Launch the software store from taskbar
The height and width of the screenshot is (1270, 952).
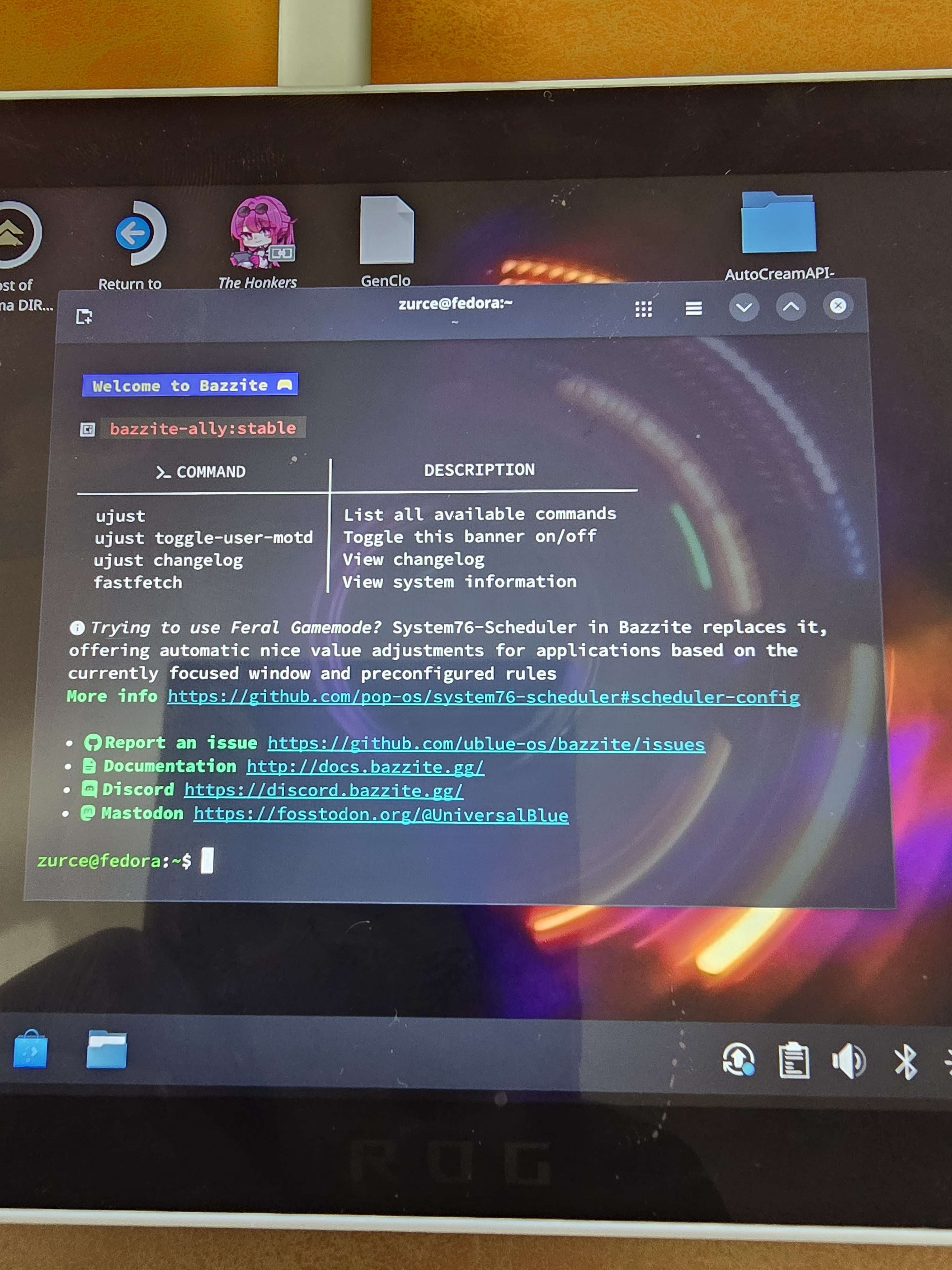(30, 1050)
